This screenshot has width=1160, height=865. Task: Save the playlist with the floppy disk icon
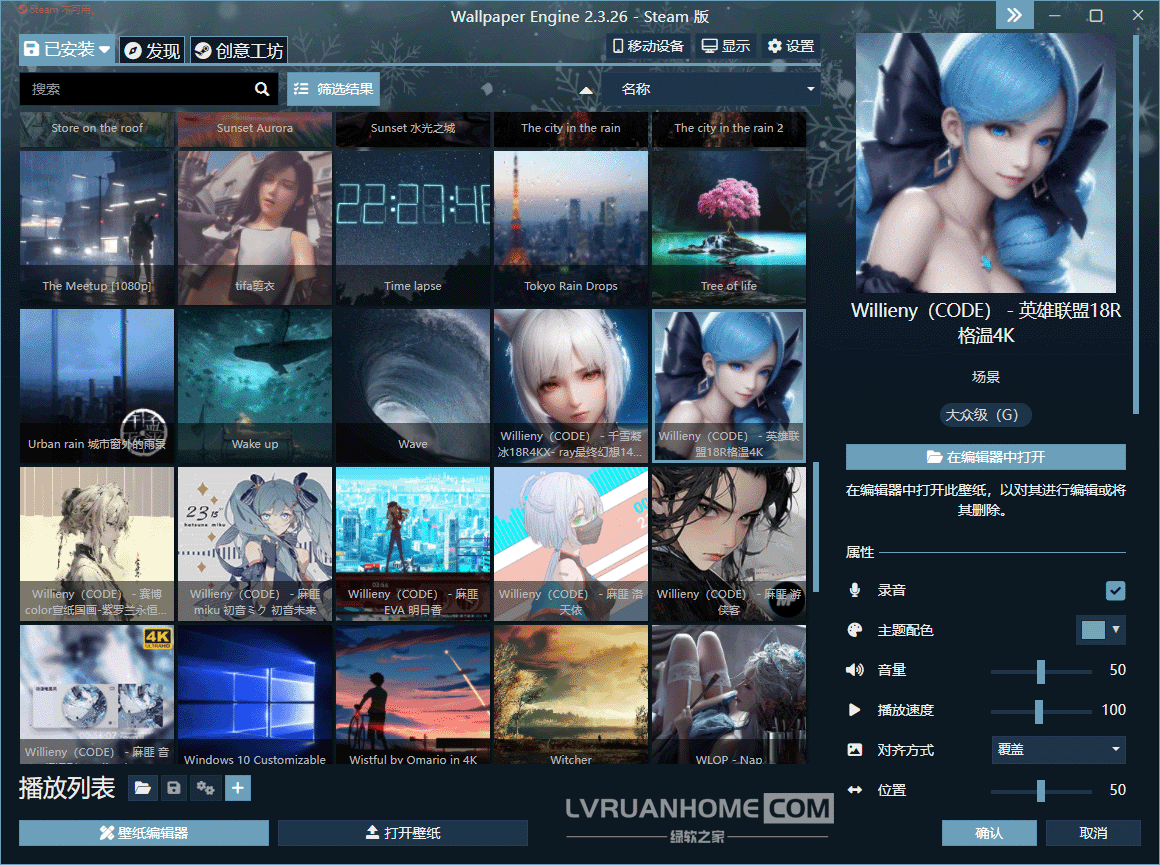tap(174, 789)
